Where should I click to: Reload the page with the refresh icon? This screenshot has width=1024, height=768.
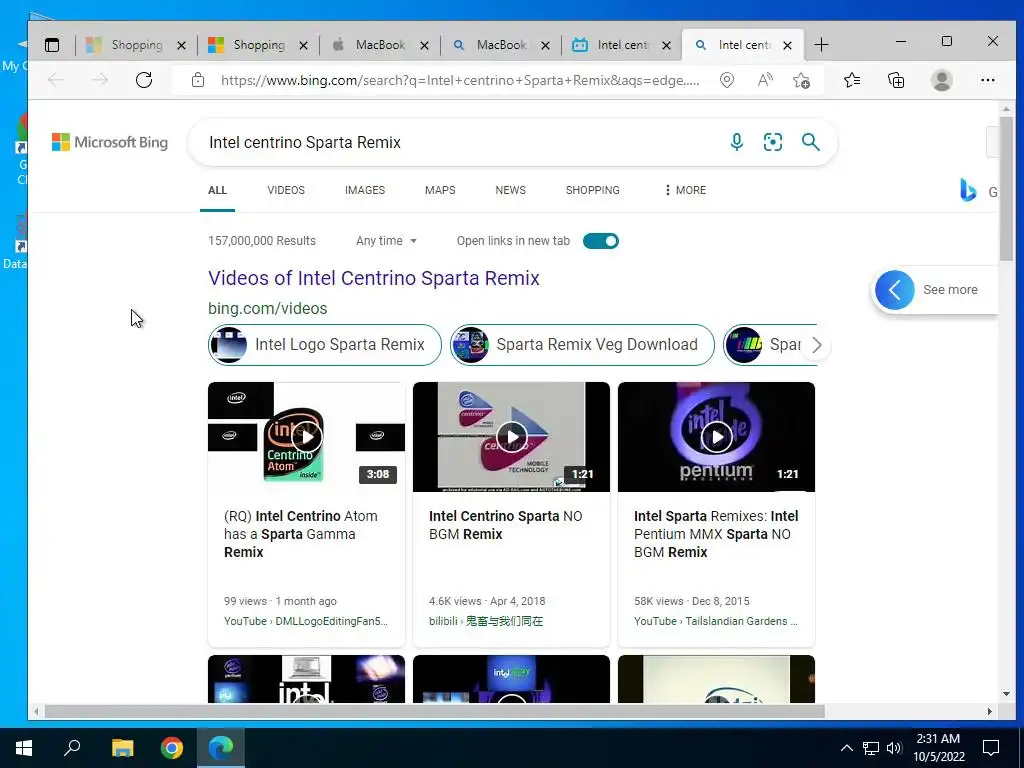(x=144, y=80)
